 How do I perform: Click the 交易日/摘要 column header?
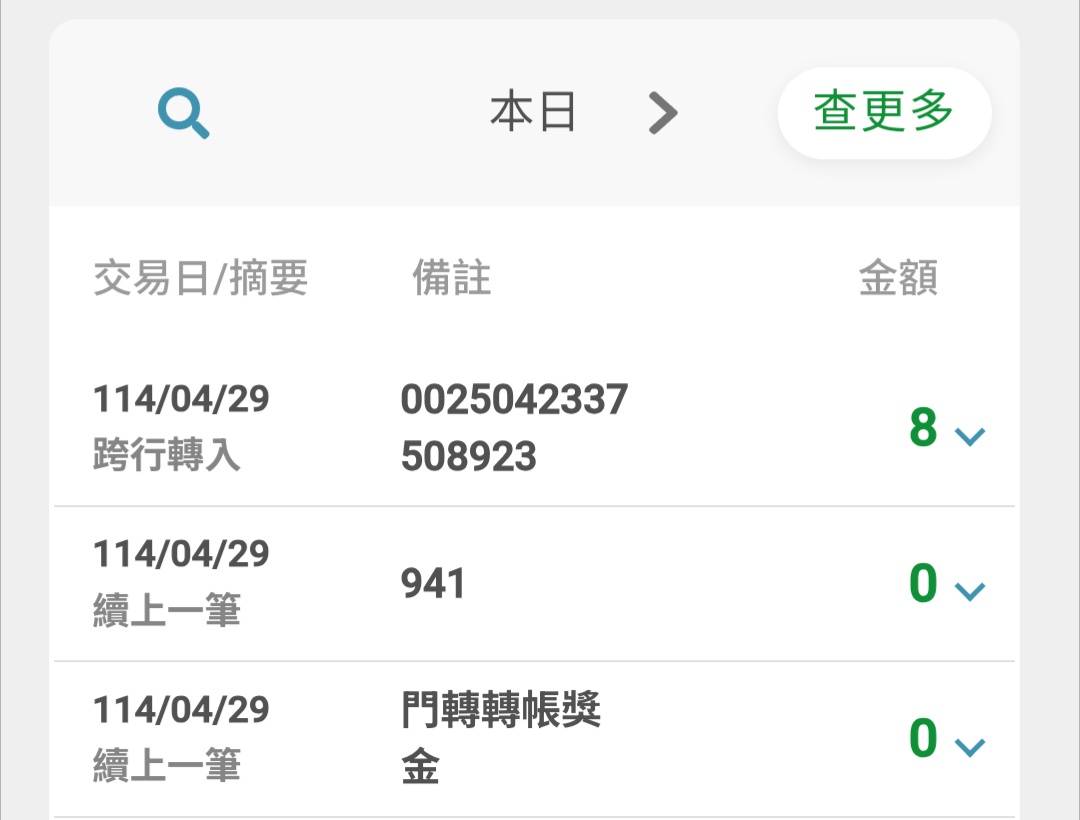[x=200, y=279]
